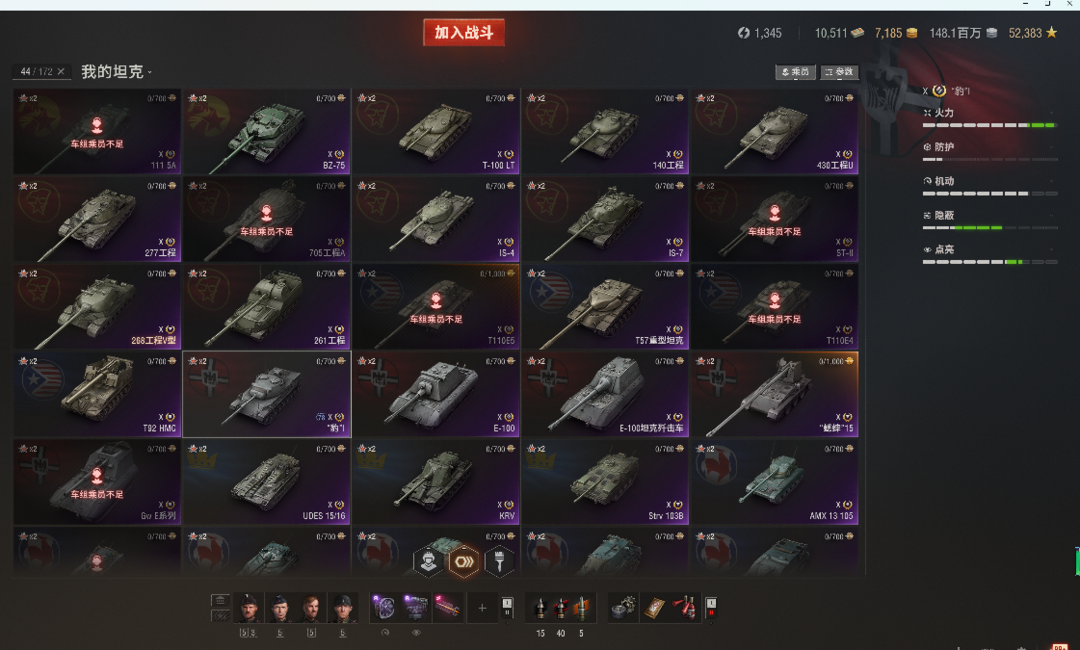This screenshot has height=650, width=1080.
Task: Select the first shell type with count 15
Action: [x=541, y=608]
